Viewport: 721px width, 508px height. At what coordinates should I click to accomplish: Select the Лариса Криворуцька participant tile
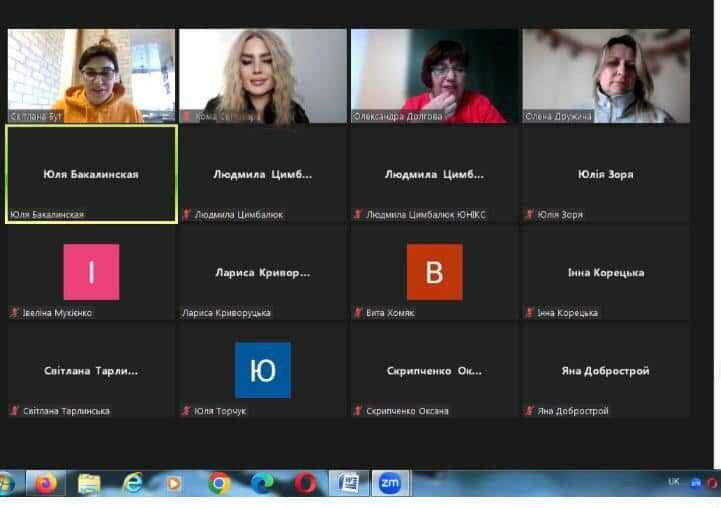click(263, 272)
